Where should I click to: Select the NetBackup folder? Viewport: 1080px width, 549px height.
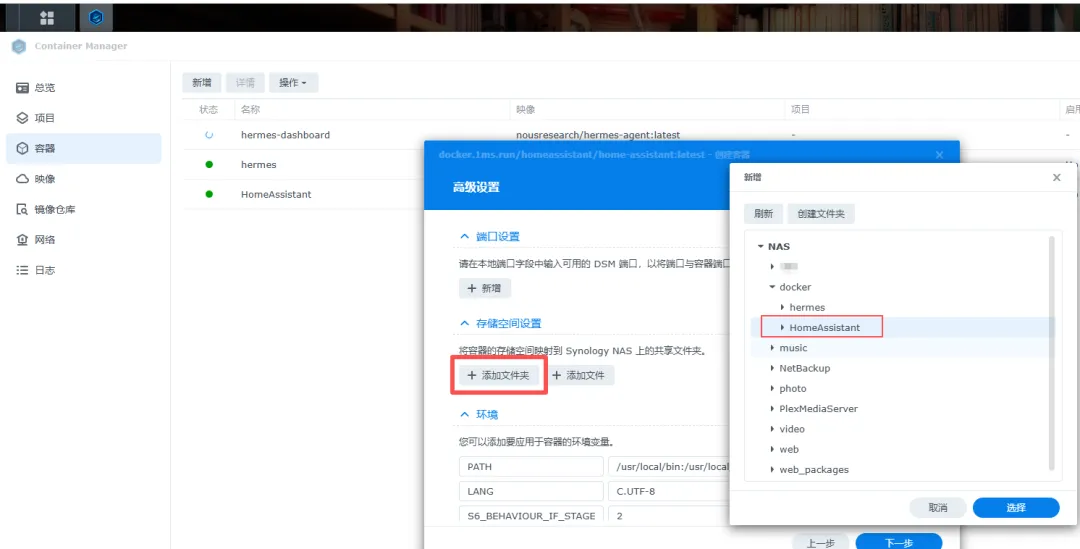(804, 368)
